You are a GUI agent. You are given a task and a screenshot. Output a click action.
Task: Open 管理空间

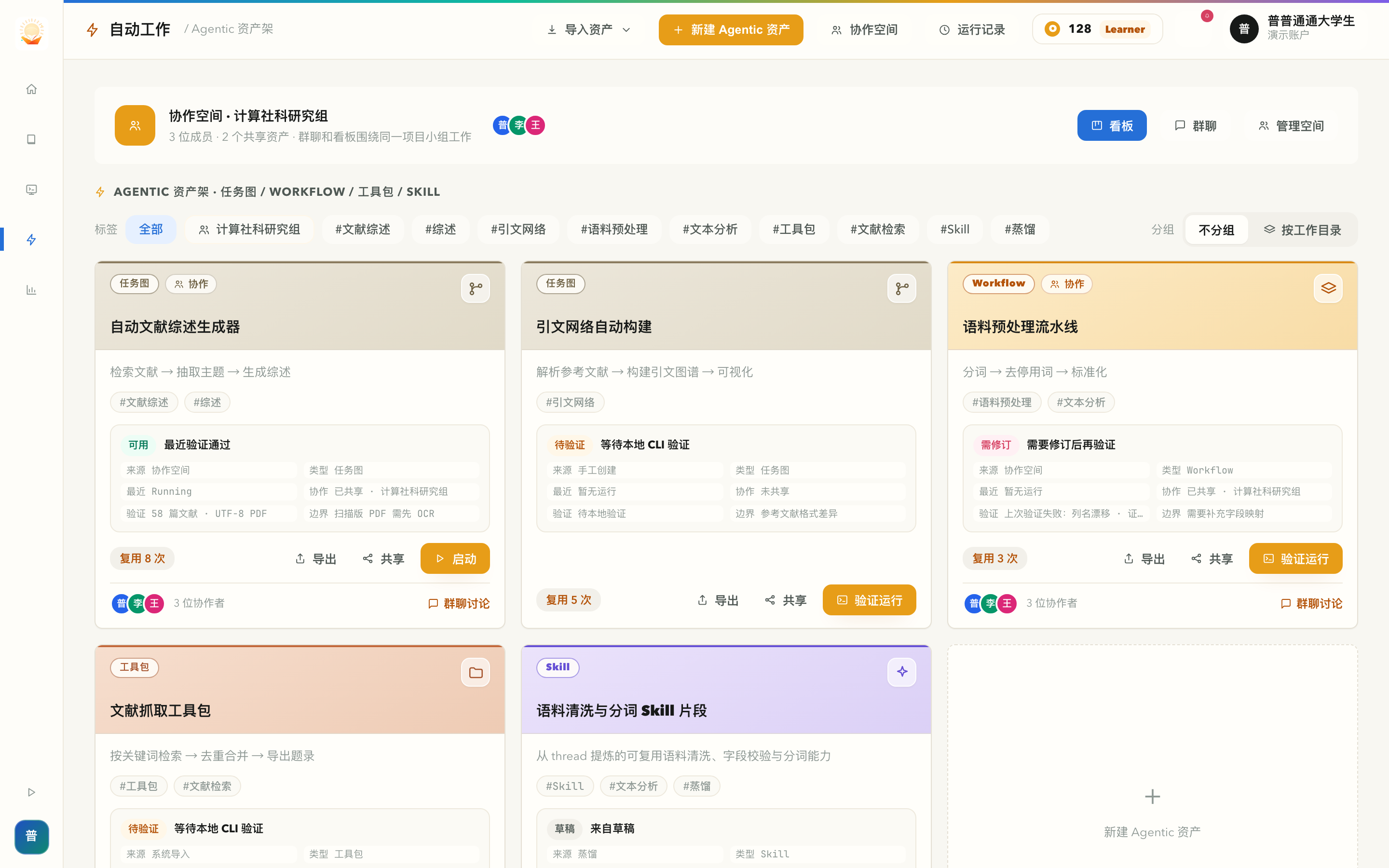click(x=1291, y=125)
